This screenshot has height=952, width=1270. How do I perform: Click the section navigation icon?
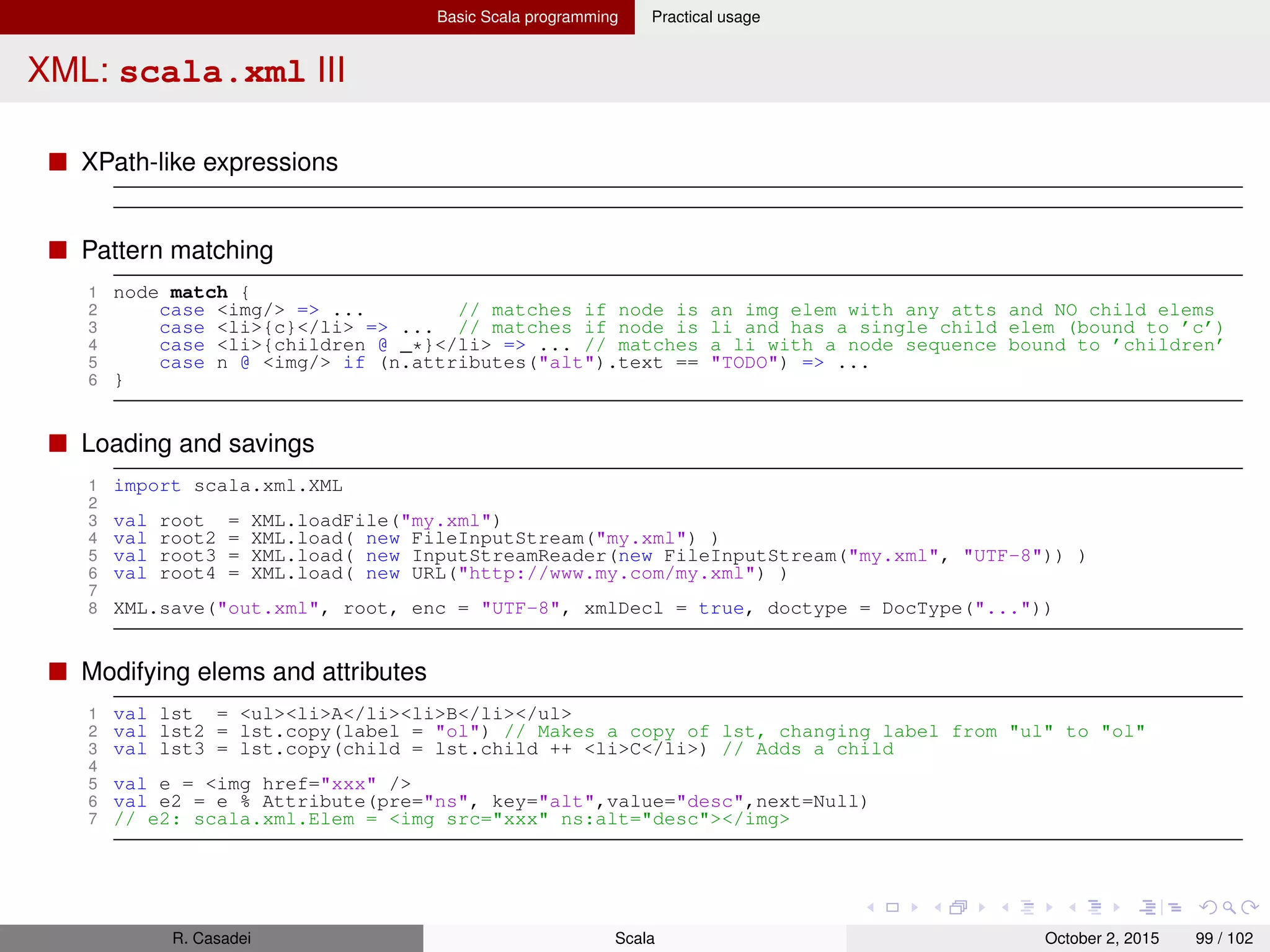1095,907
